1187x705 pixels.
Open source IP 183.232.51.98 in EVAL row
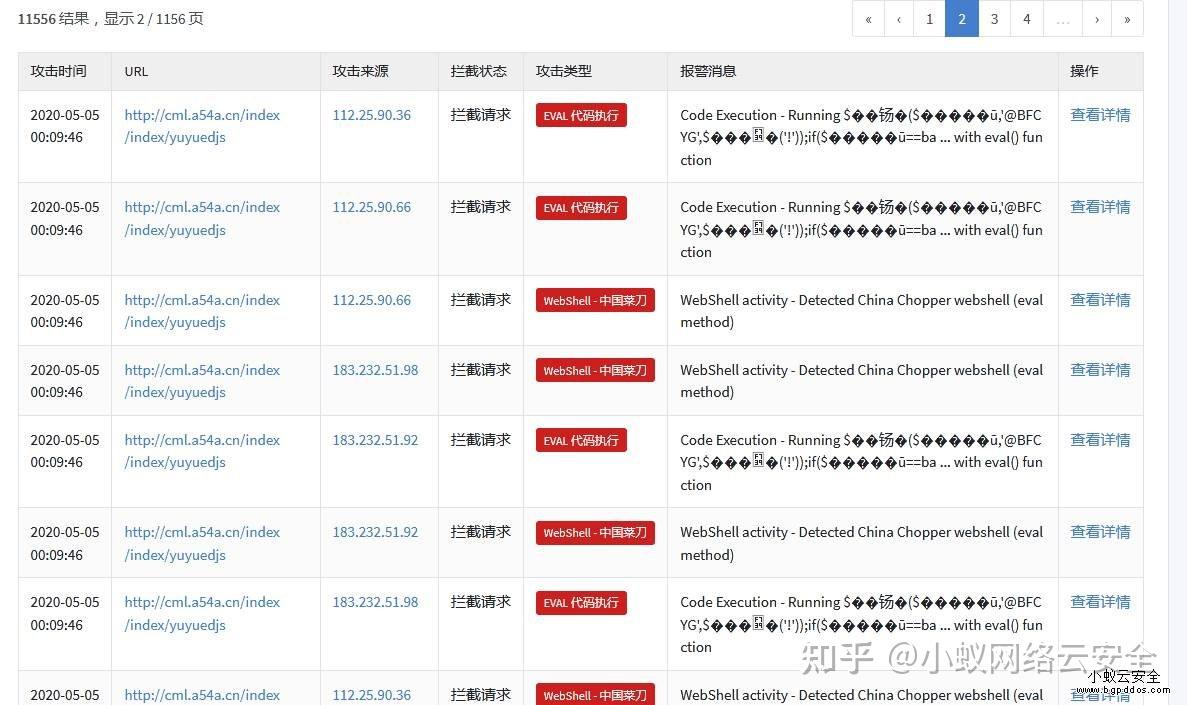pos(375,602)
